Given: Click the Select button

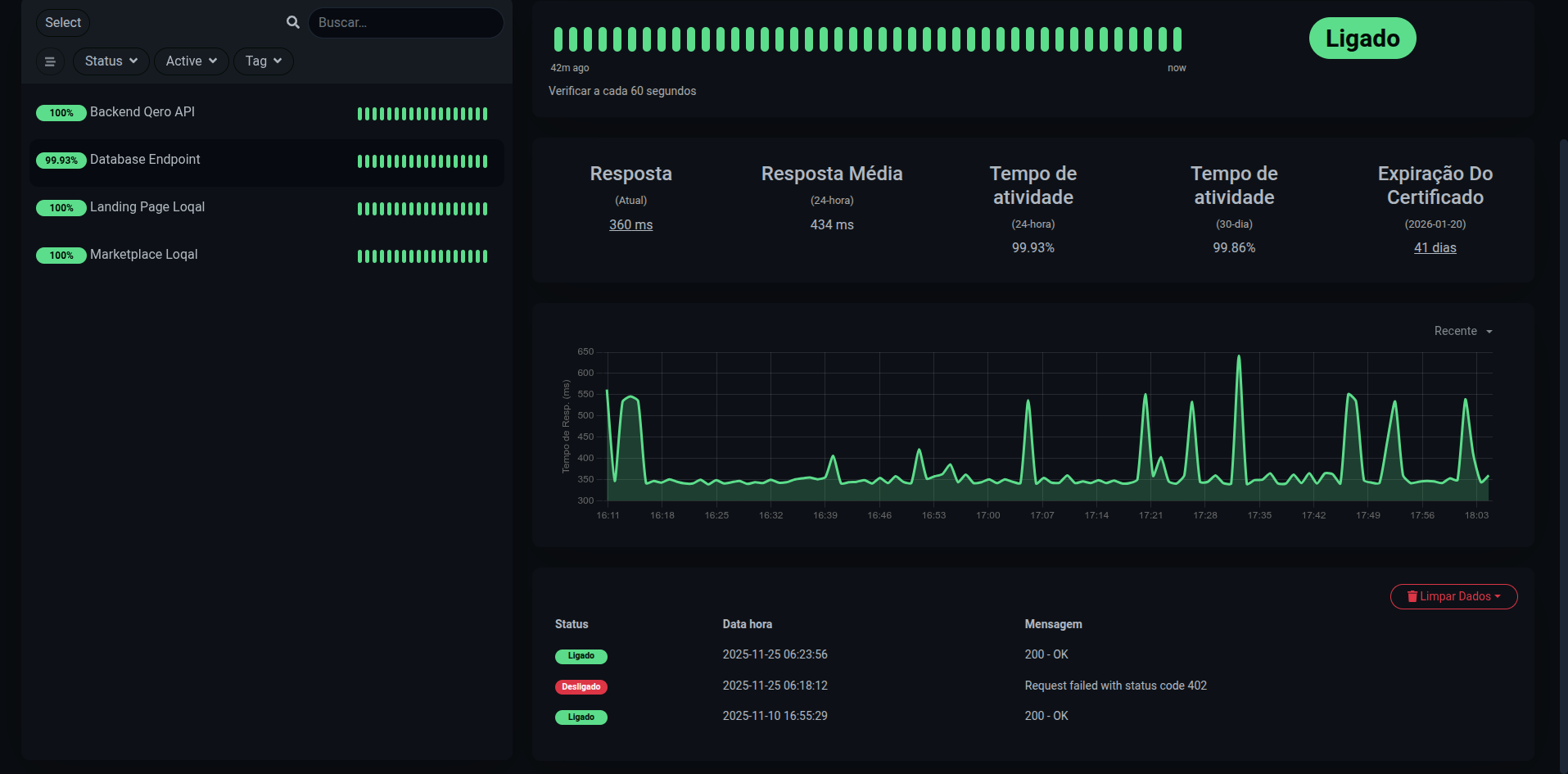Looking at the screenshot, I should (x=63, y=22).
